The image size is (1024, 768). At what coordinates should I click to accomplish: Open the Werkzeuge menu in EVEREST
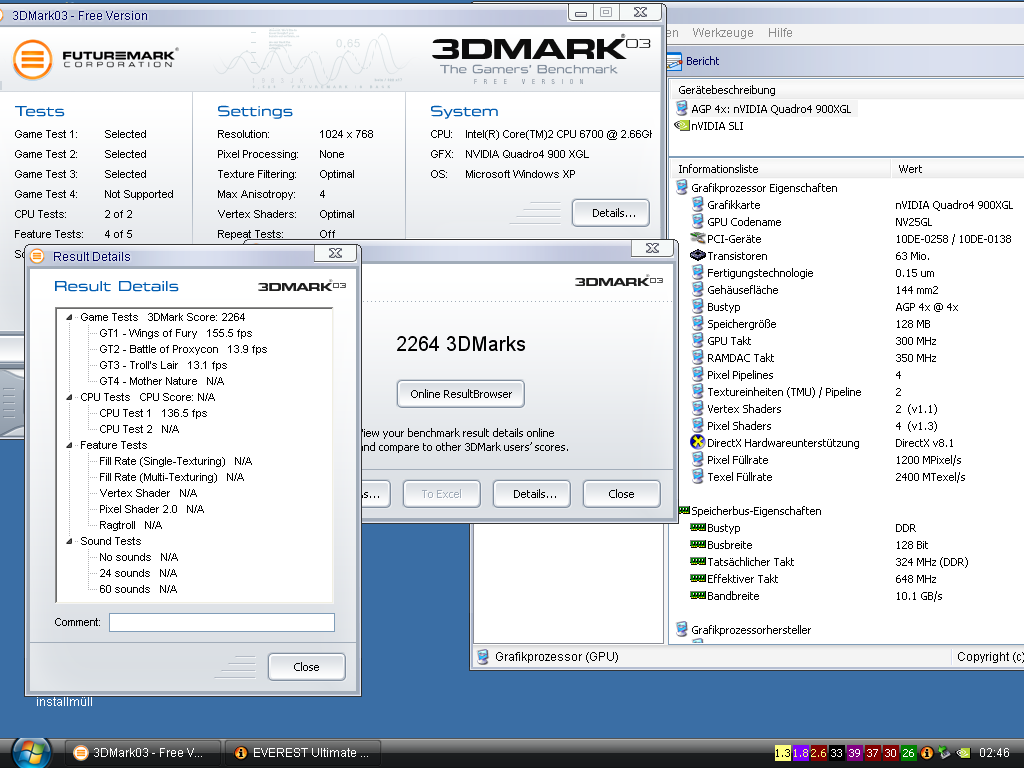click(x=722, y=33)
